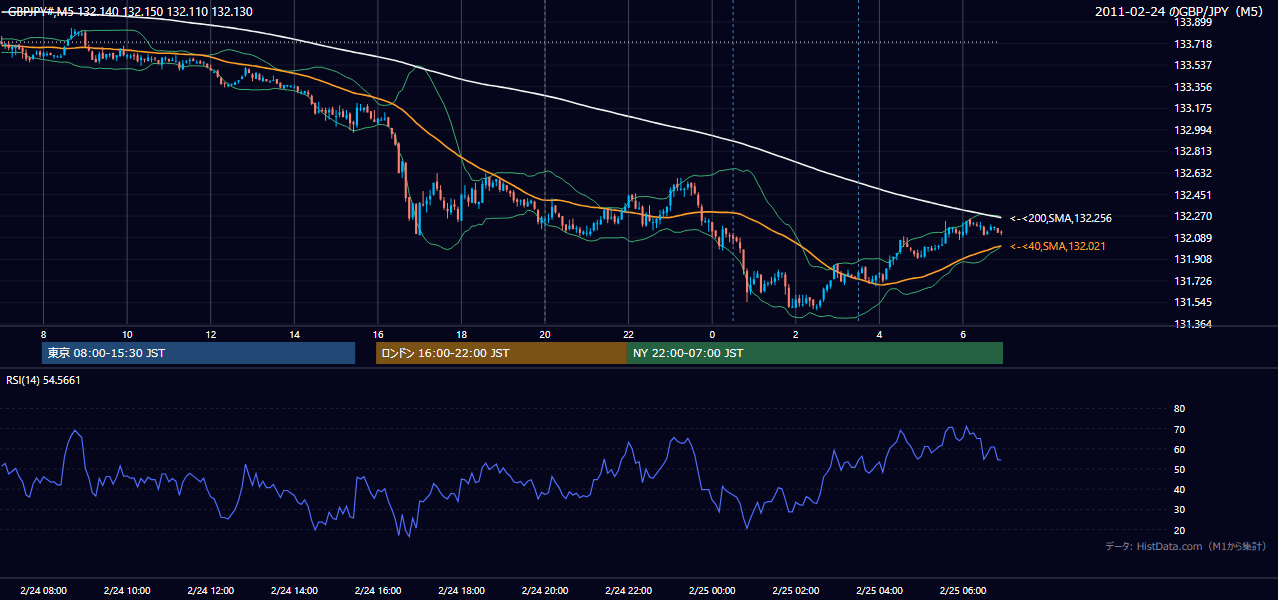Click price axis value 132.813
Image resolution: width=1278 pixels, height=600 pixels.
pyautogui.click(x=1193, y=152)
